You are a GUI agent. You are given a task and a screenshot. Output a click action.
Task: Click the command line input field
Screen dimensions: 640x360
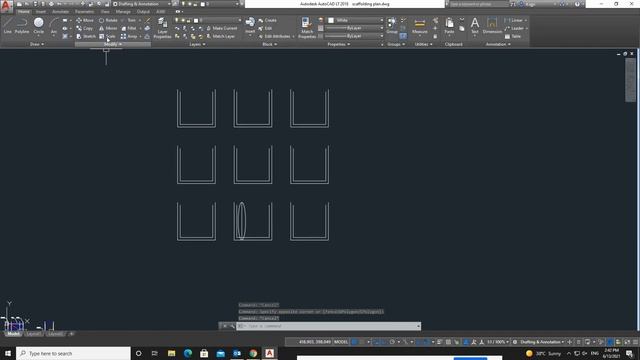(329, 326)
